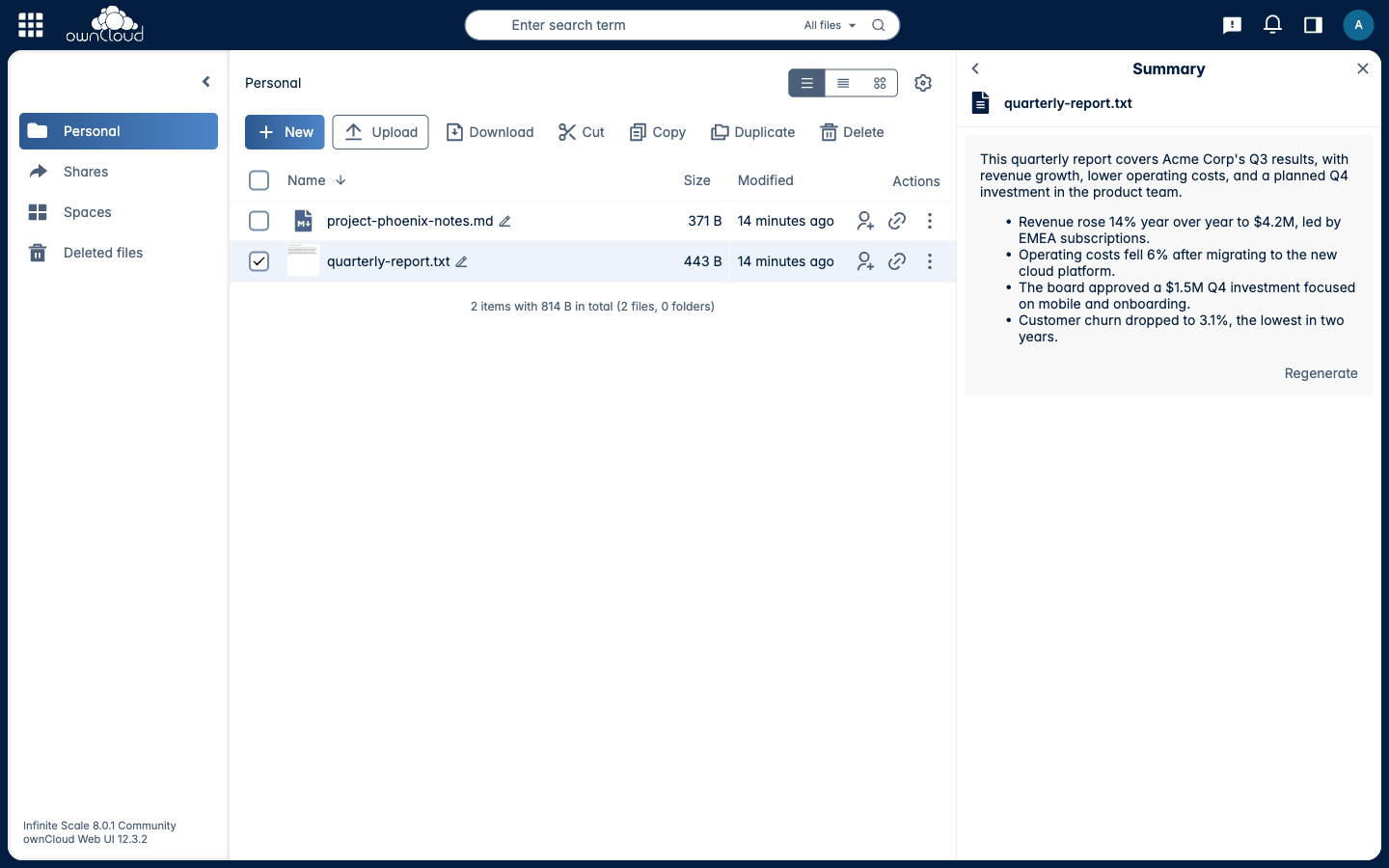Click the quarterly-report.txt thumbnail preview

point(303,261)
